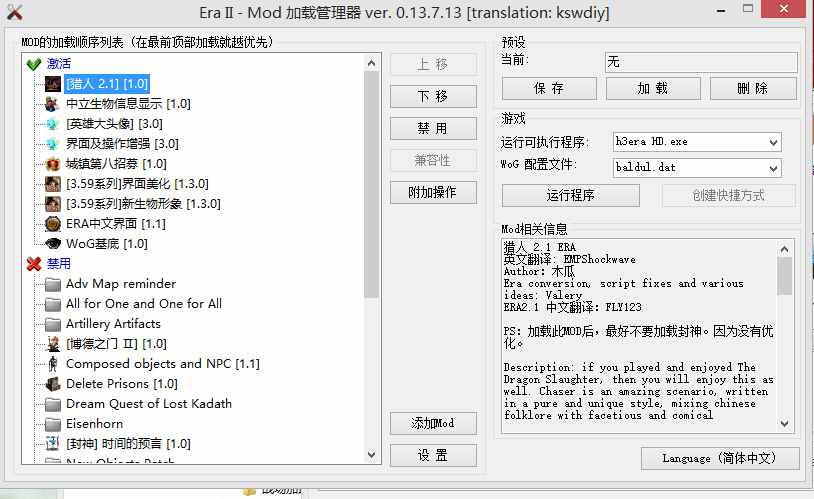The image size is (814, 499).
Task: Click the 城镇第八招募 mod icon
Action: click(52, 164)
